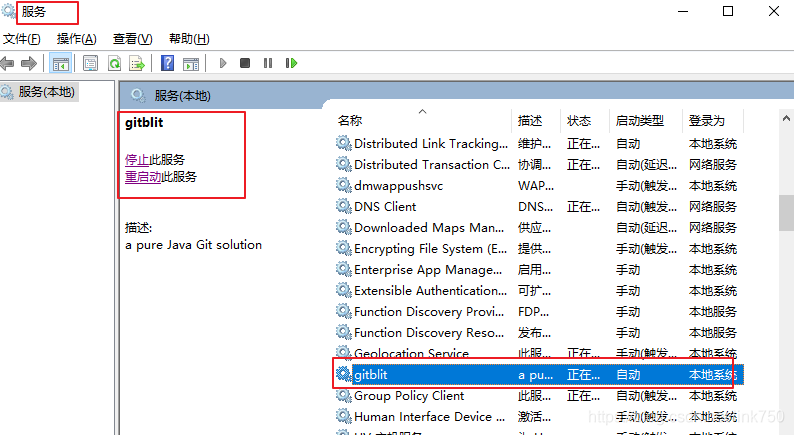Click the Stop service square icon
The width and height of the screenshot is (794, 435).
(x=245, y=63)
